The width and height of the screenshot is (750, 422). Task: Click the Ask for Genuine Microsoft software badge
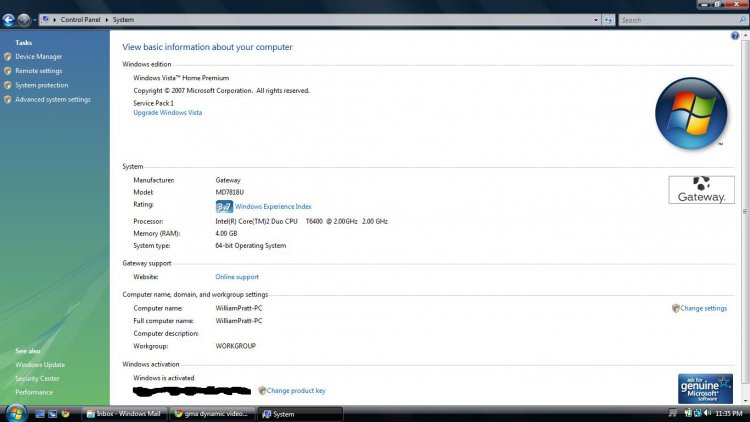click(705, 389)
